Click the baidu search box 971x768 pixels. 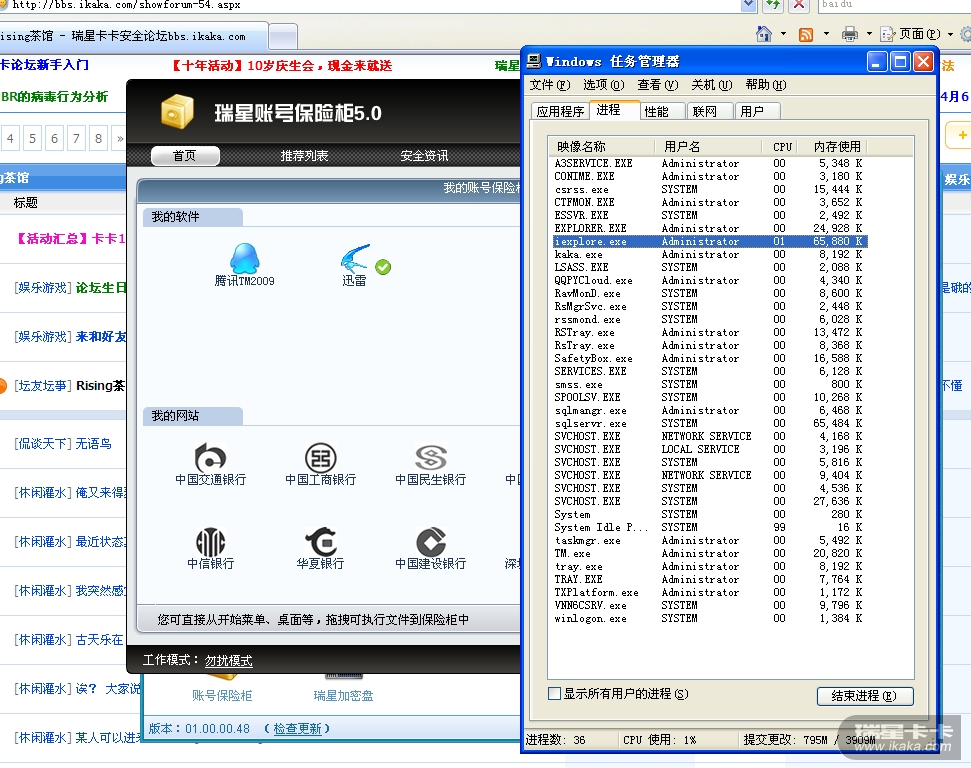[893, 5]
